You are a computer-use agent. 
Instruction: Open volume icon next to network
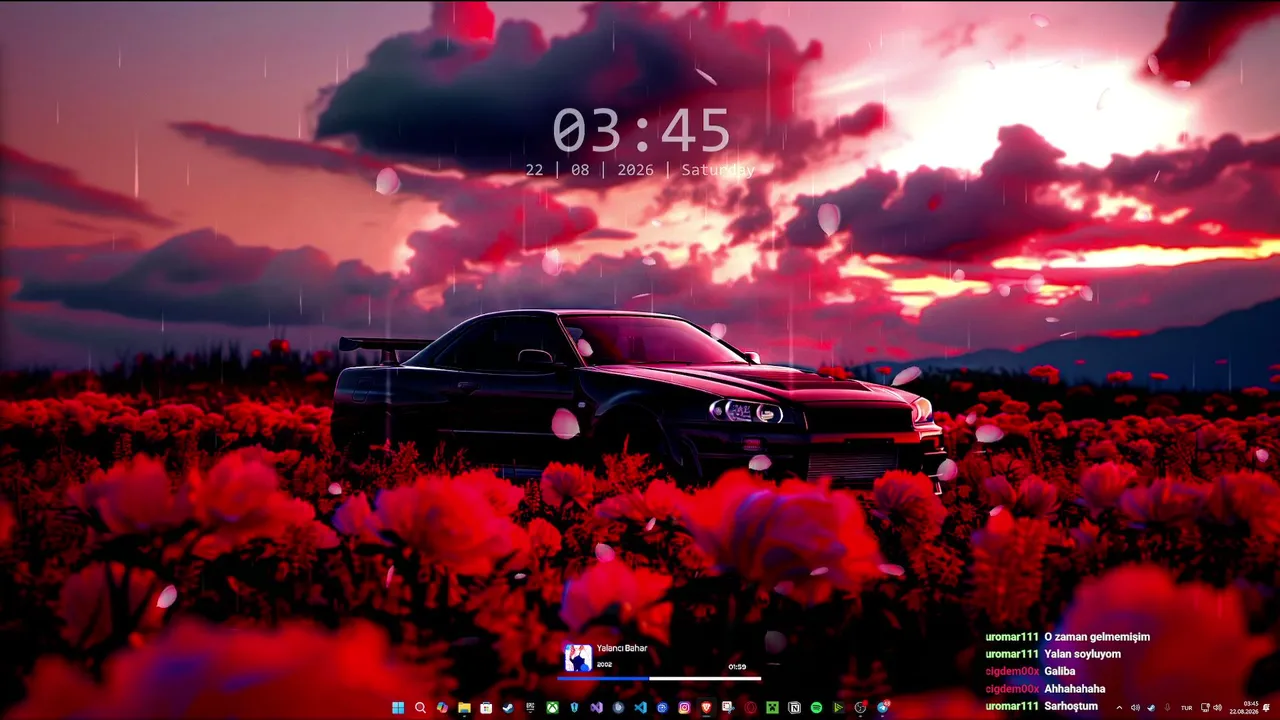(1217, 708)
